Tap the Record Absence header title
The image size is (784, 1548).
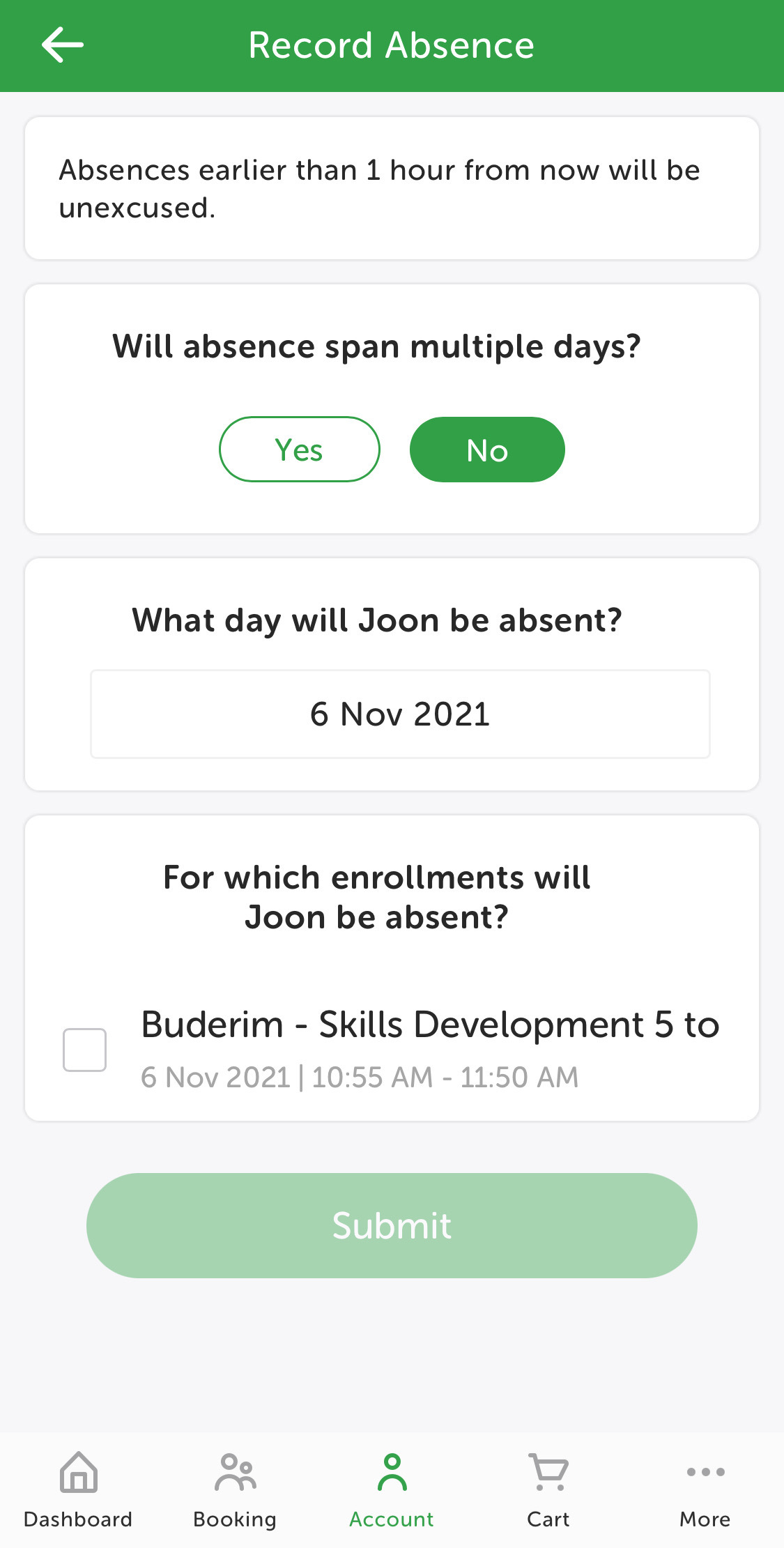click(392, 45)
